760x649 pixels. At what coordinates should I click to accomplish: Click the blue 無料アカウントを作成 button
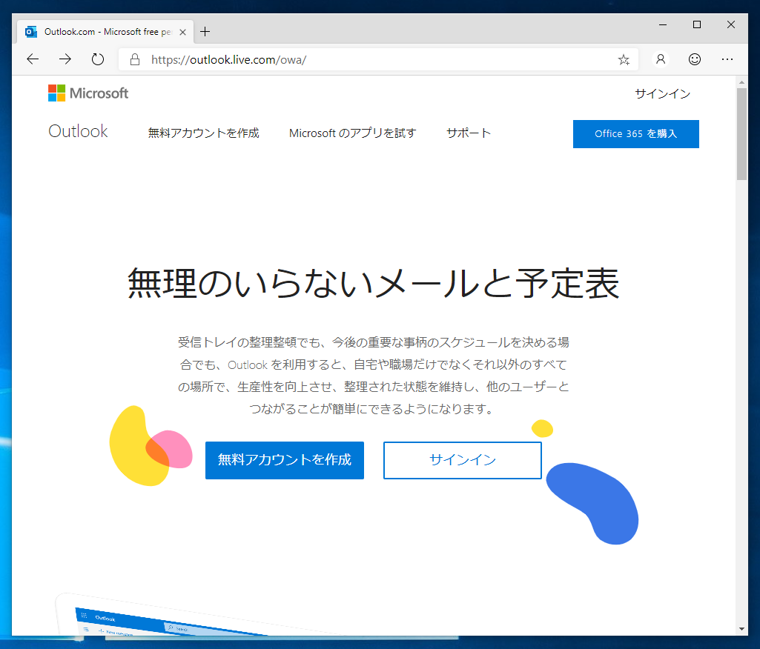pos(285,460)
